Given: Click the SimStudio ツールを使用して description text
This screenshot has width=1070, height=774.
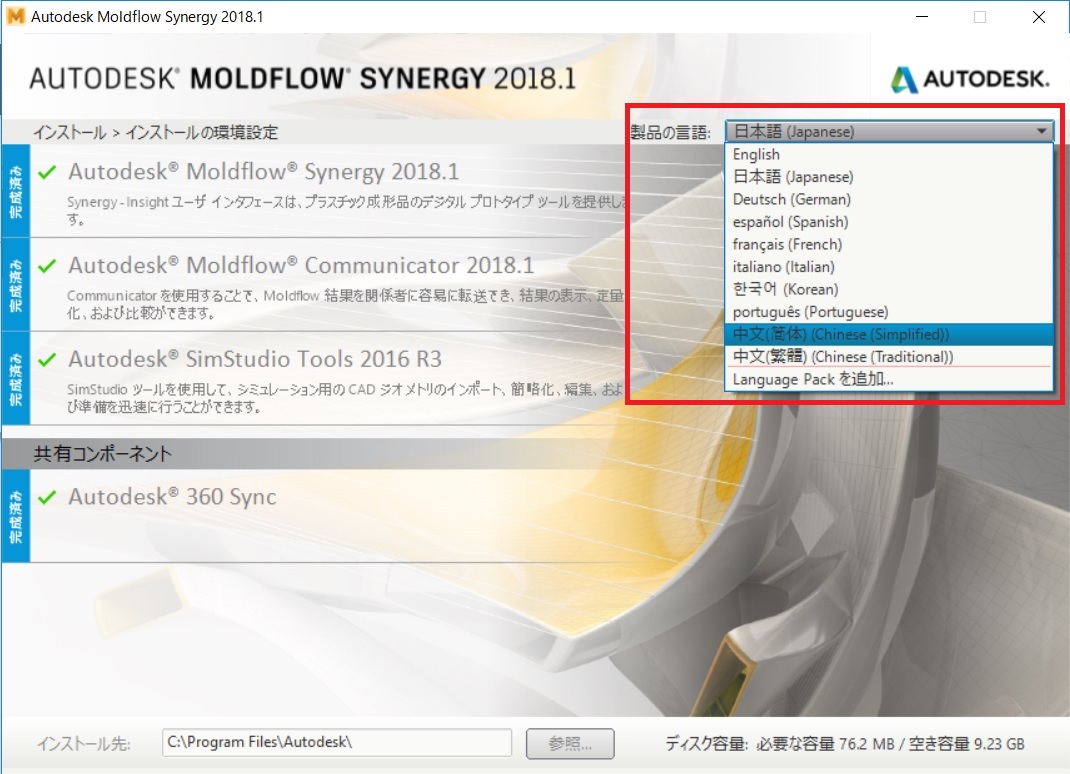Looking at the screenshot, I should (x=345, y=398).
